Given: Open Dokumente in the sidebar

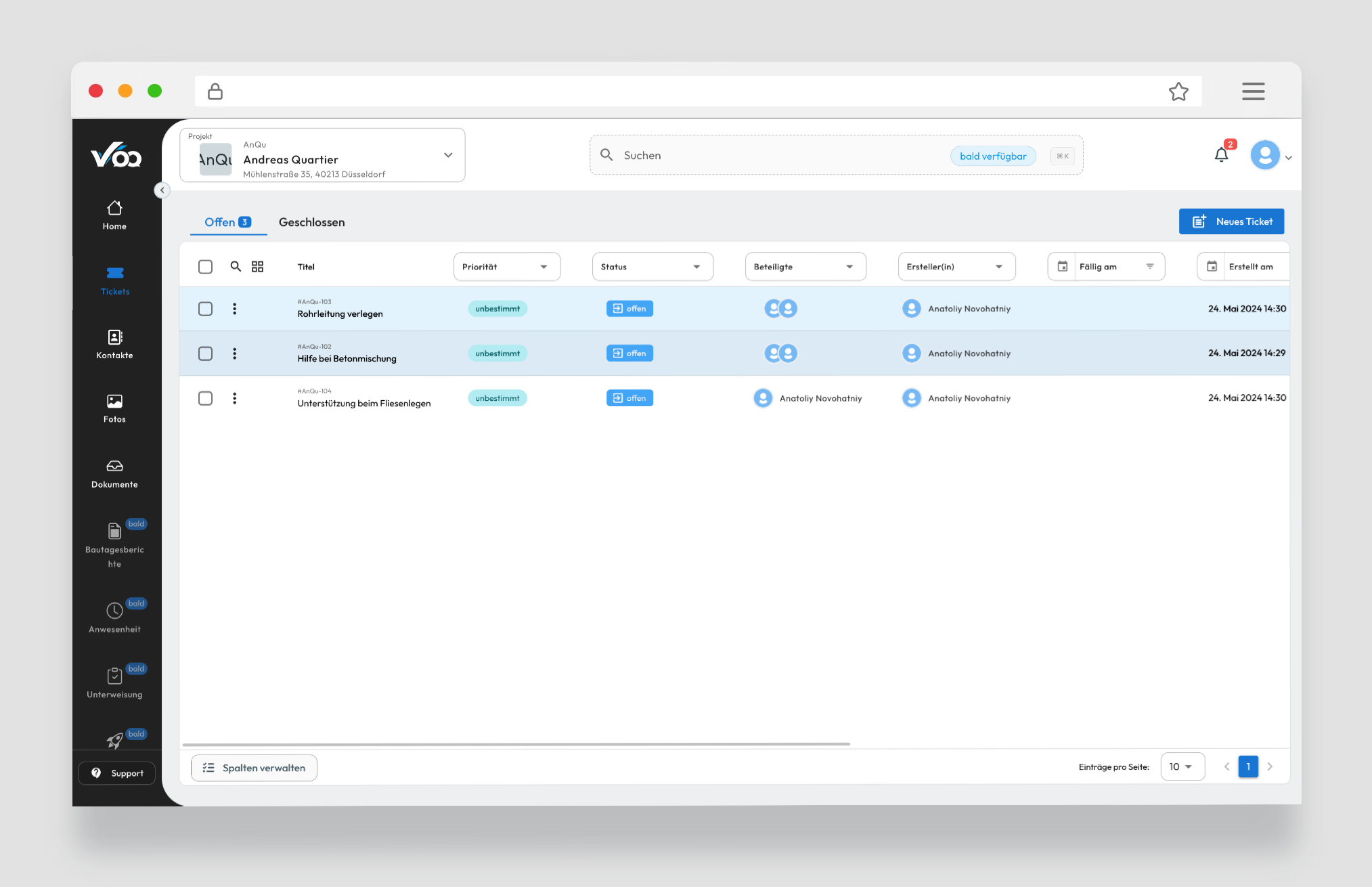Looking at the screenshot, I should (114, 473).
